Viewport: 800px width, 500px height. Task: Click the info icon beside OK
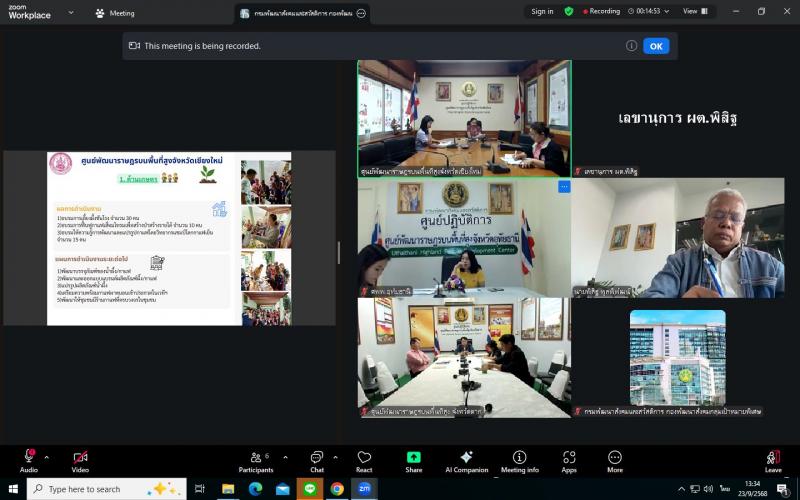[631, 46]
